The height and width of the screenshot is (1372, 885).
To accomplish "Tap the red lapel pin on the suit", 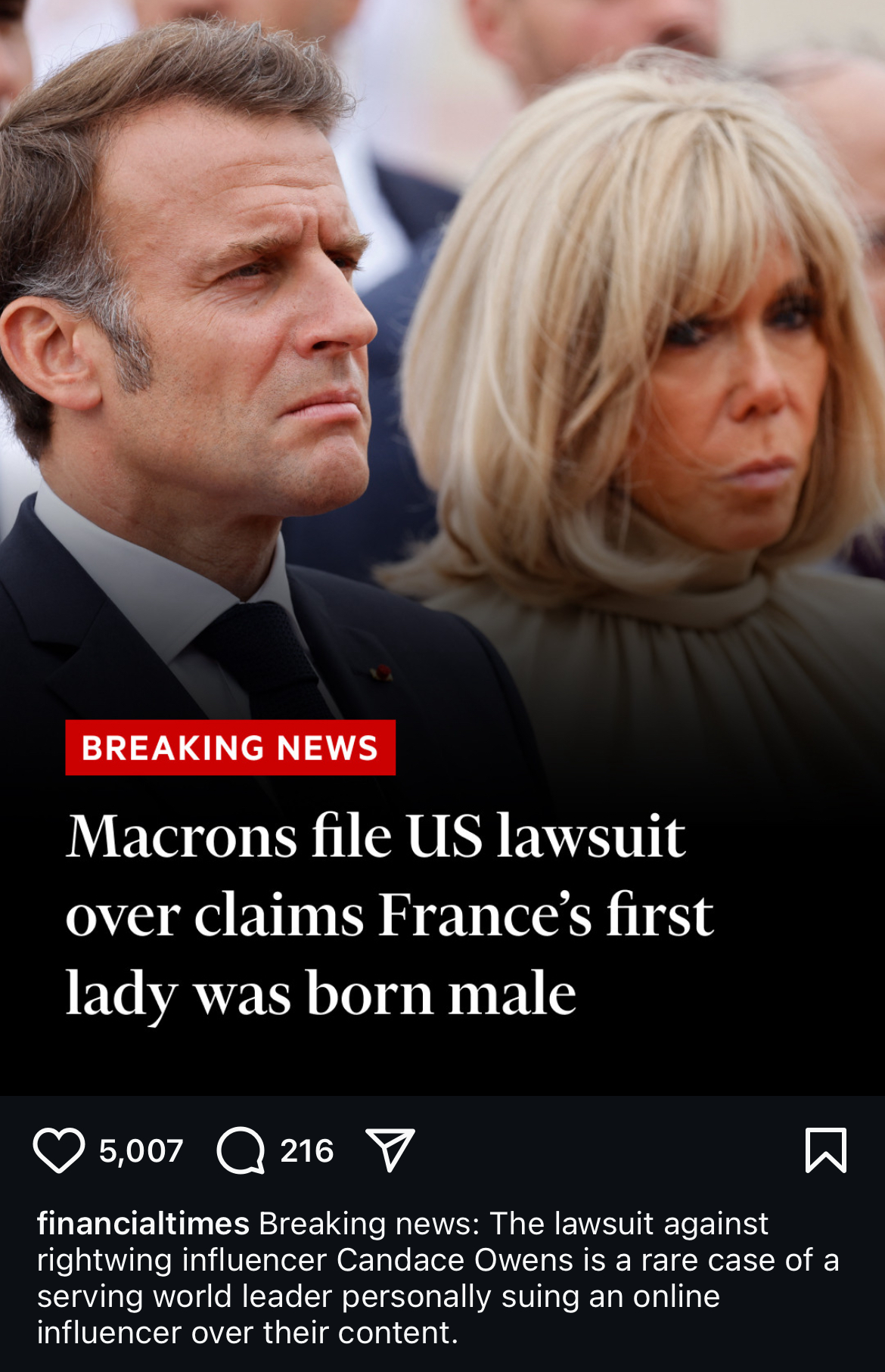I will [x=381, y=672].
